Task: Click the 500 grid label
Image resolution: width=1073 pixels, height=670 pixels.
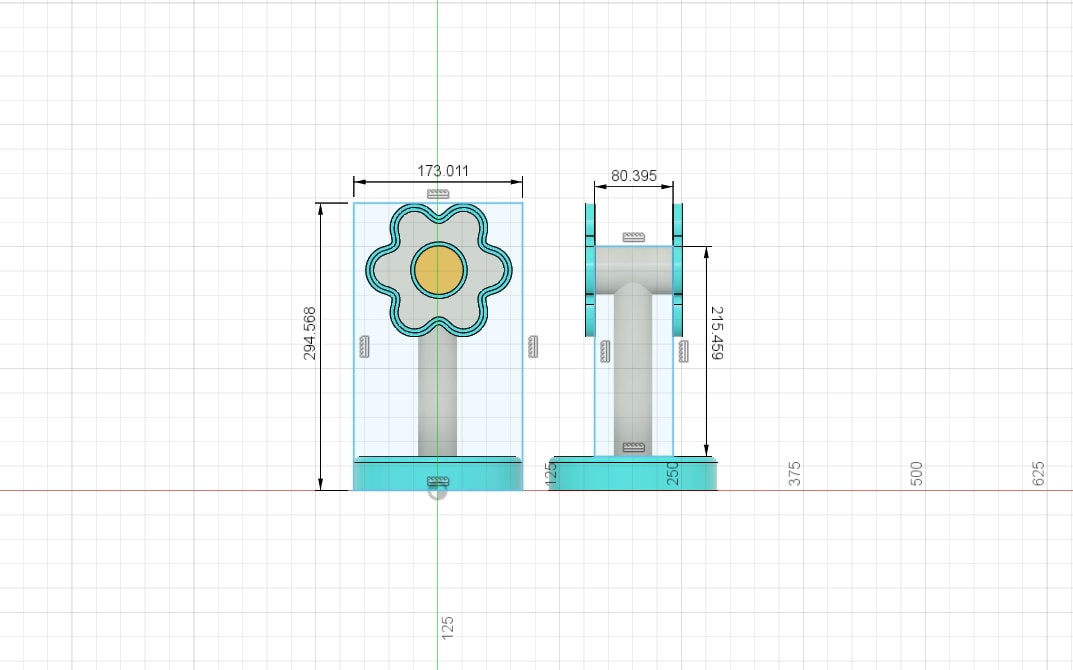Action: coord(916,474)
